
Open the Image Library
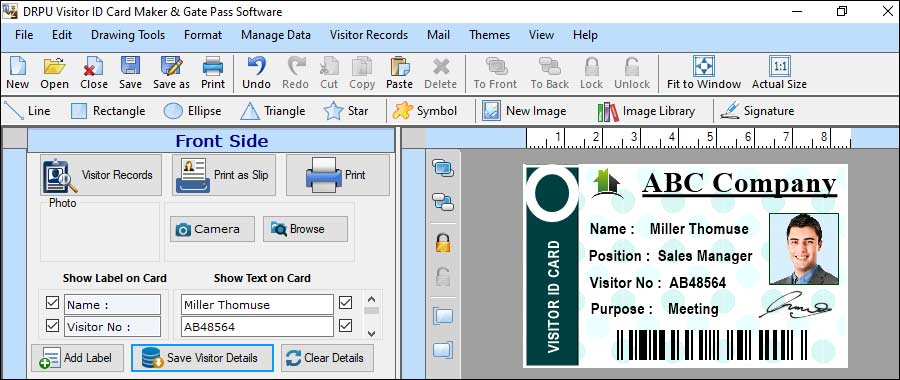[646, 111]
